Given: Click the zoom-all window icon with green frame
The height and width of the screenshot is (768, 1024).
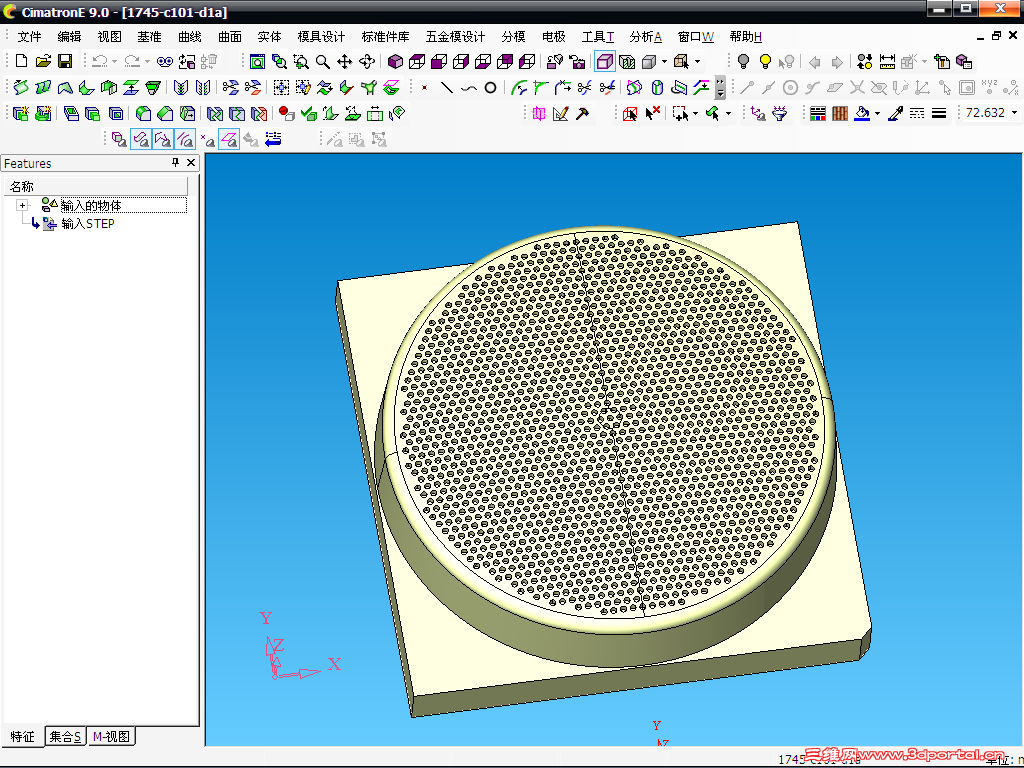Looking at the screenshot, I should (x=257, y=61).
